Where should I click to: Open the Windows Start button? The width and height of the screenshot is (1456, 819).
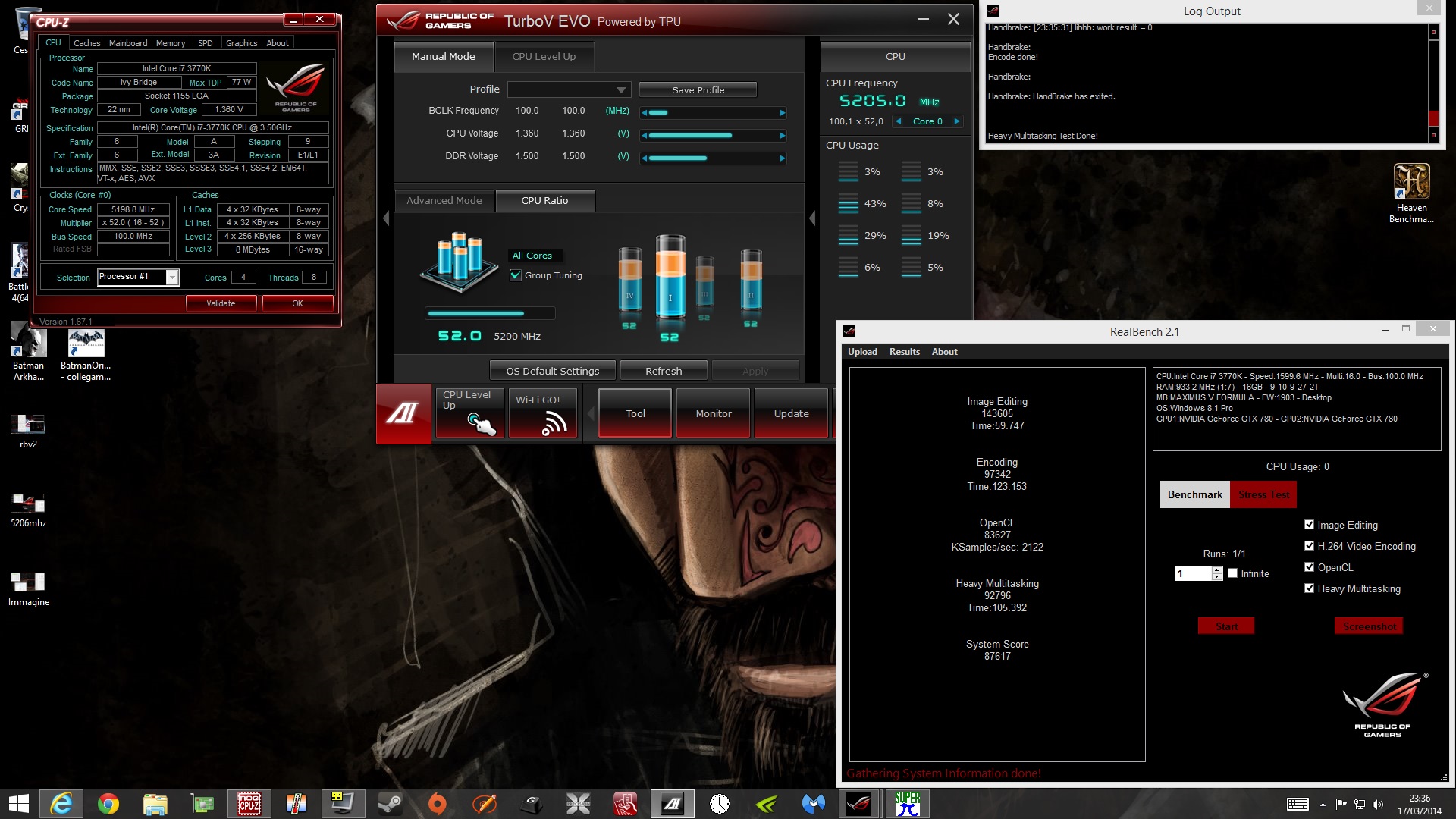18,804
